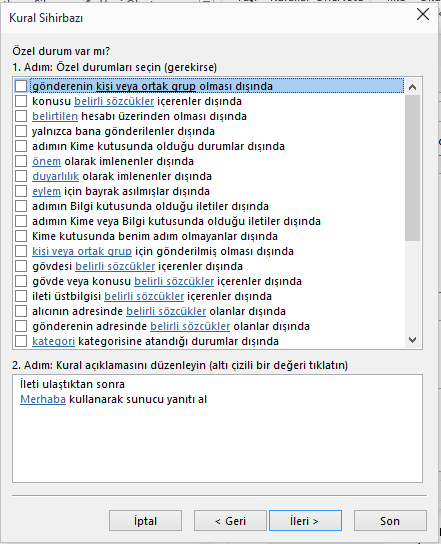
Task: Finish the wizard with Son button
Action: 390,521
